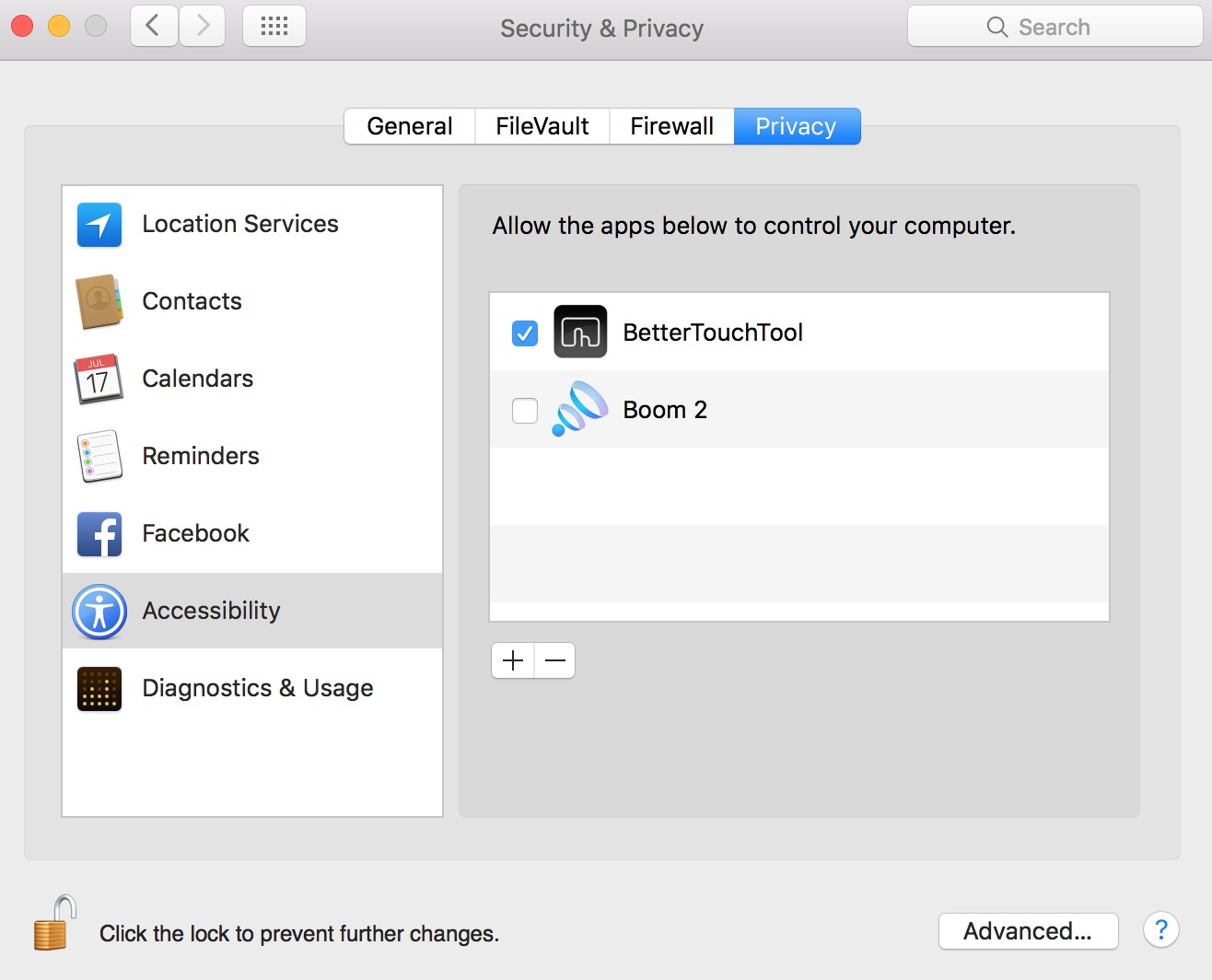Click the Search field
The image size is (1212, 980).
[x=1055, y=27]
